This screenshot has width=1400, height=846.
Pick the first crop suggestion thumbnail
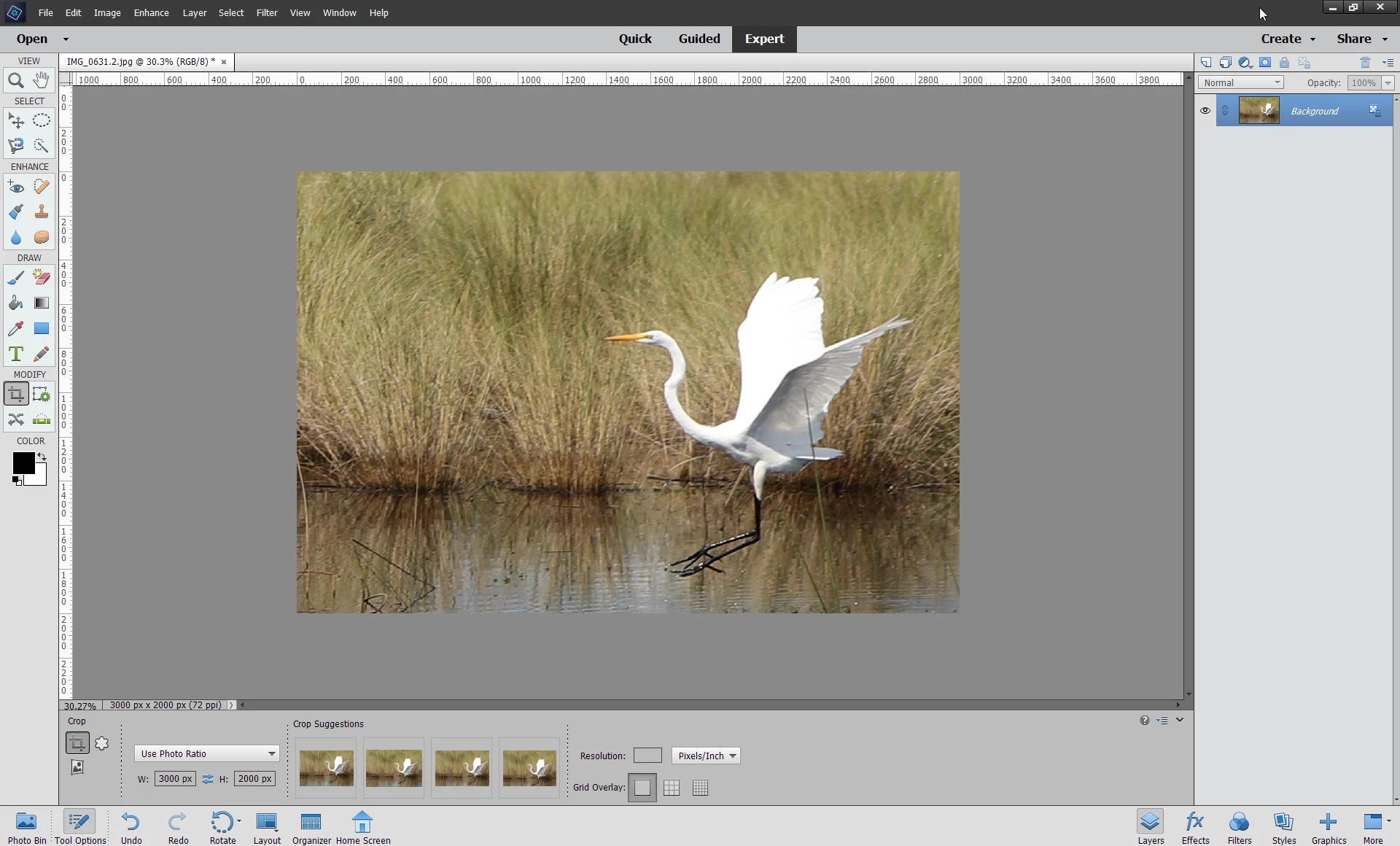326,768
